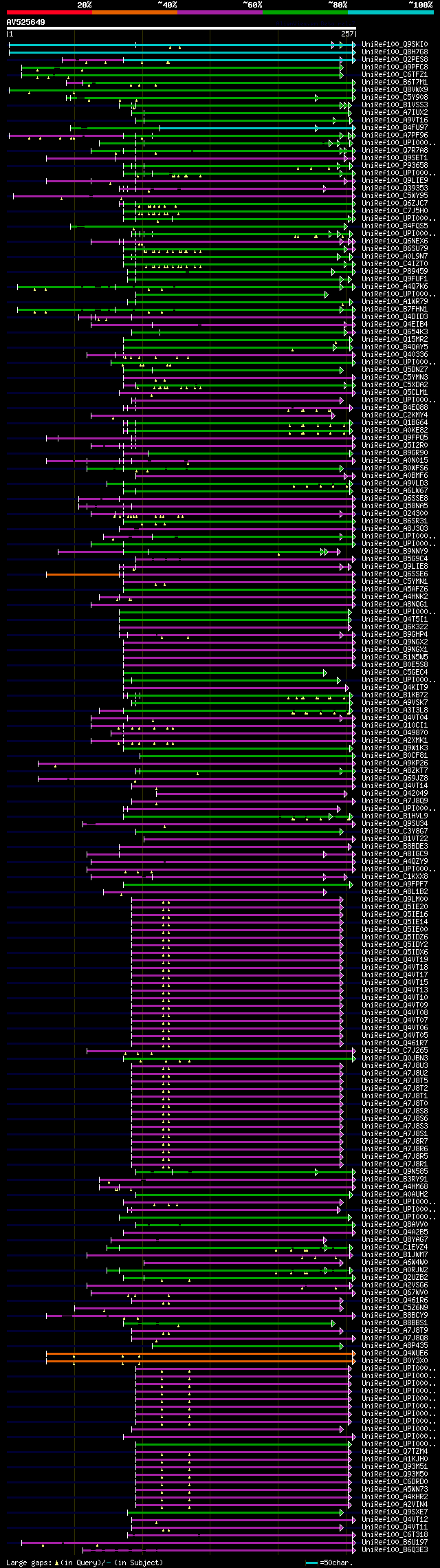Click the UniRef100_C7J5H0 label
The width and height of the screenshot is (440, 1568).
point(395,211)
